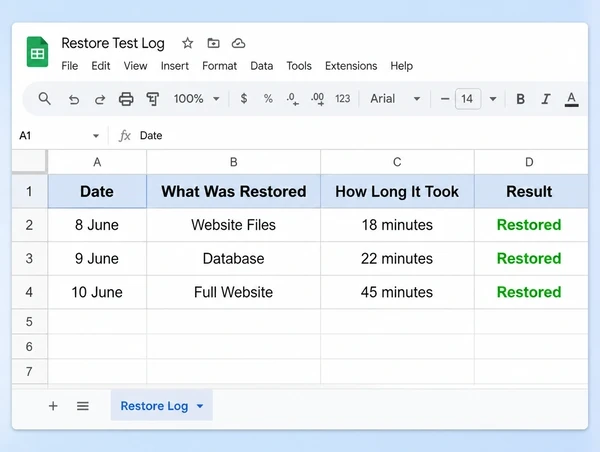Toggle italic formatting
This screenshot has width=600, height=452.
(546, 99)
